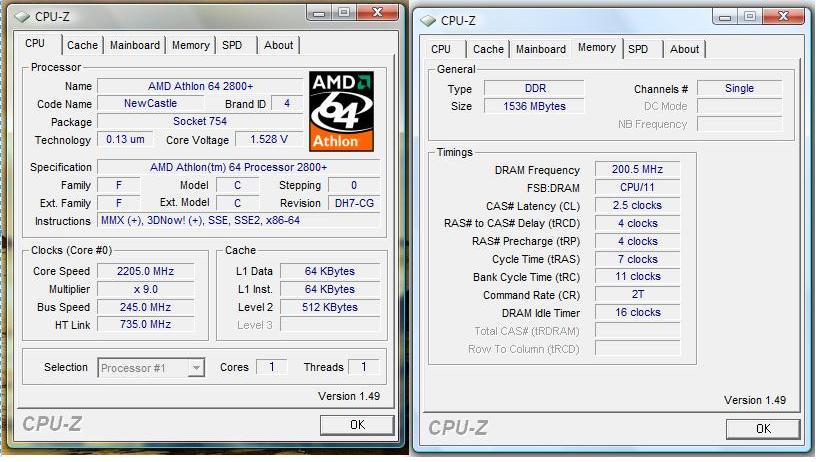Click the memory Type value DDR
This screenshot has height=462, width=820.
[x=534, y=88]
